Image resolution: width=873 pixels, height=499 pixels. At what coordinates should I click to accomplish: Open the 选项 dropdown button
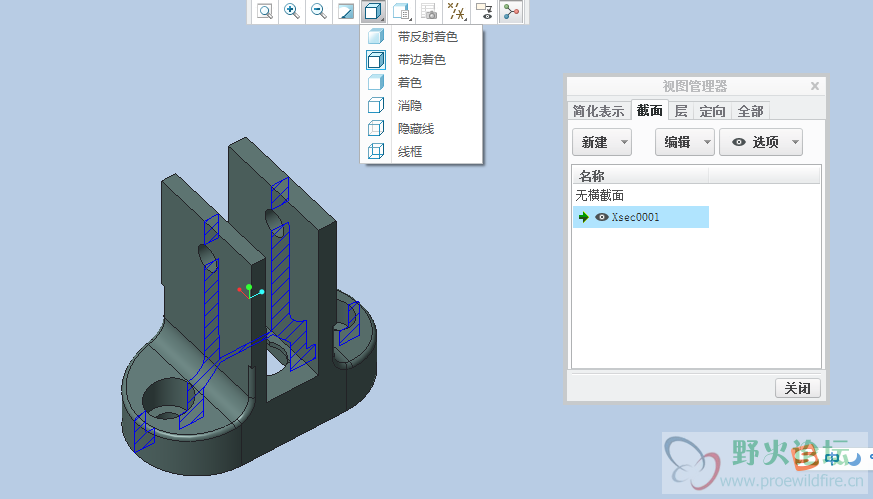(761, 142)
